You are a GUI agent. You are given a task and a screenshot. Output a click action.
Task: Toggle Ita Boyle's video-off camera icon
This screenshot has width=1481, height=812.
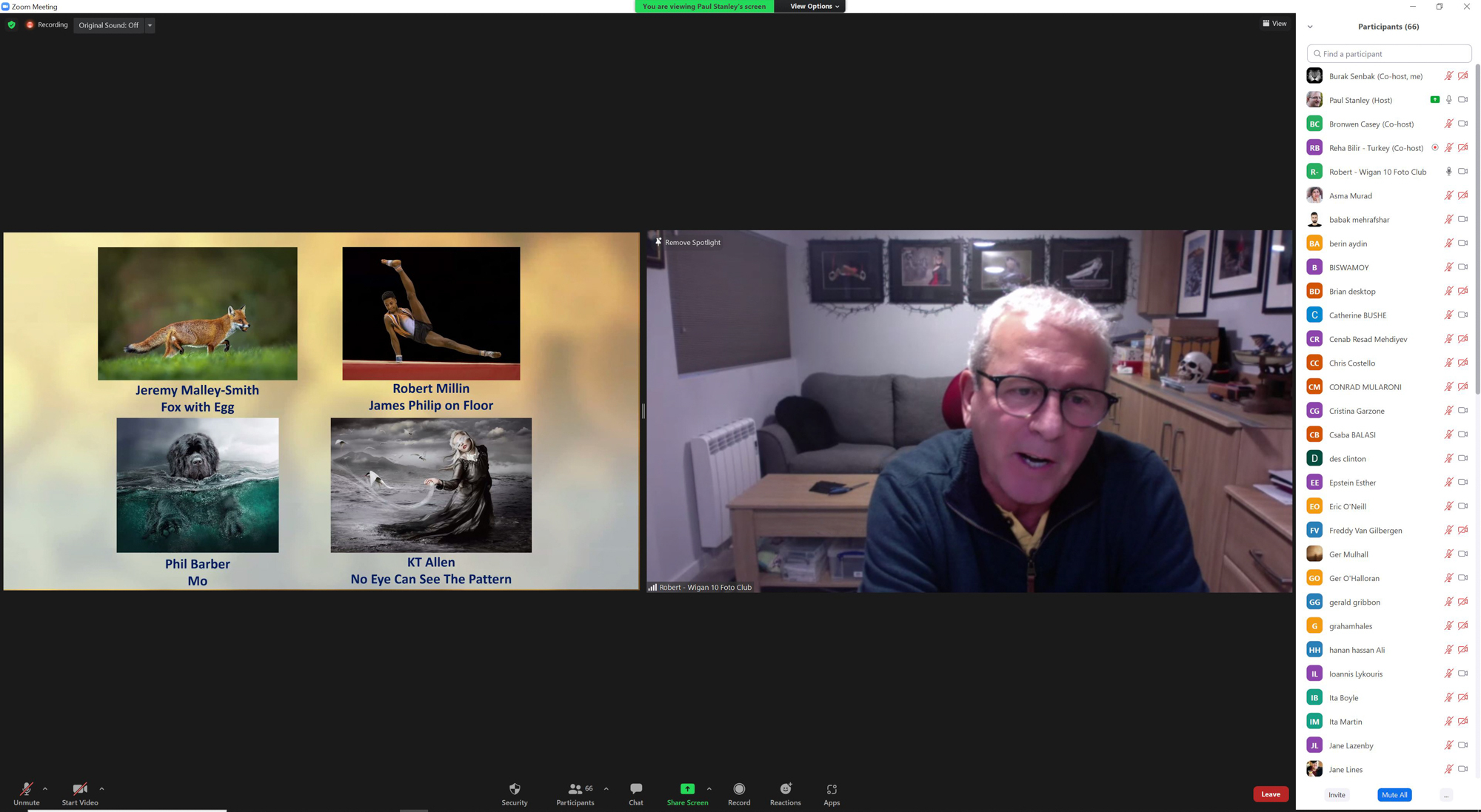[1463, 697]
